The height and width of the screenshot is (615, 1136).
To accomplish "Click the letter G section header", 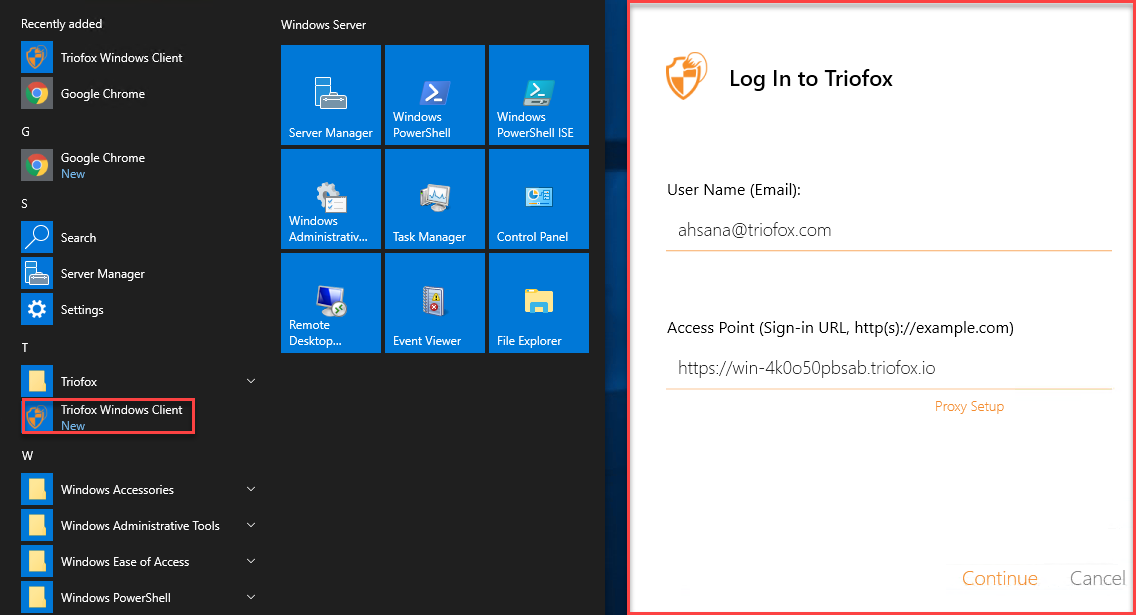I will pos(25,132).
